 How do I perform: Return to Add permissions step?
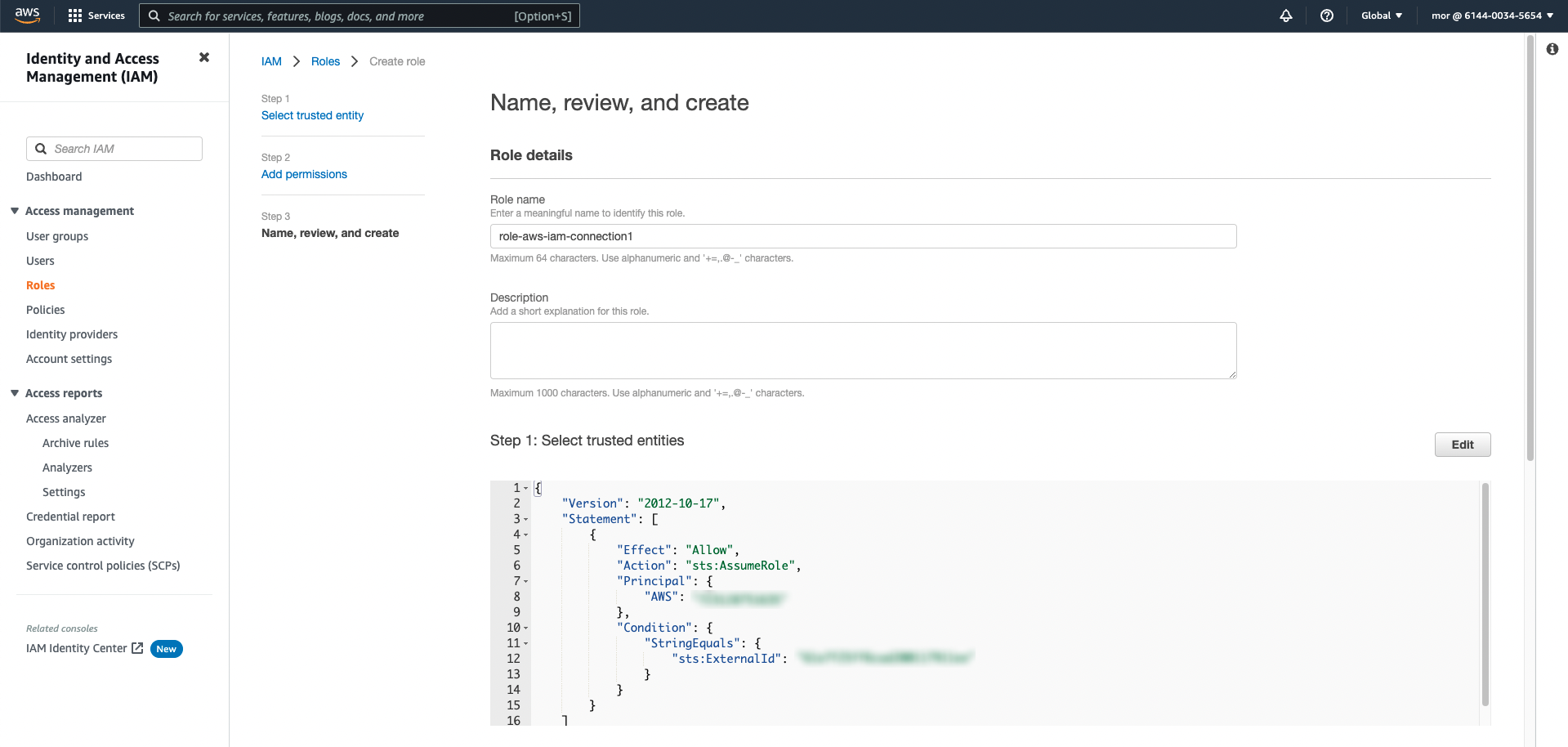tap(304, 174)
